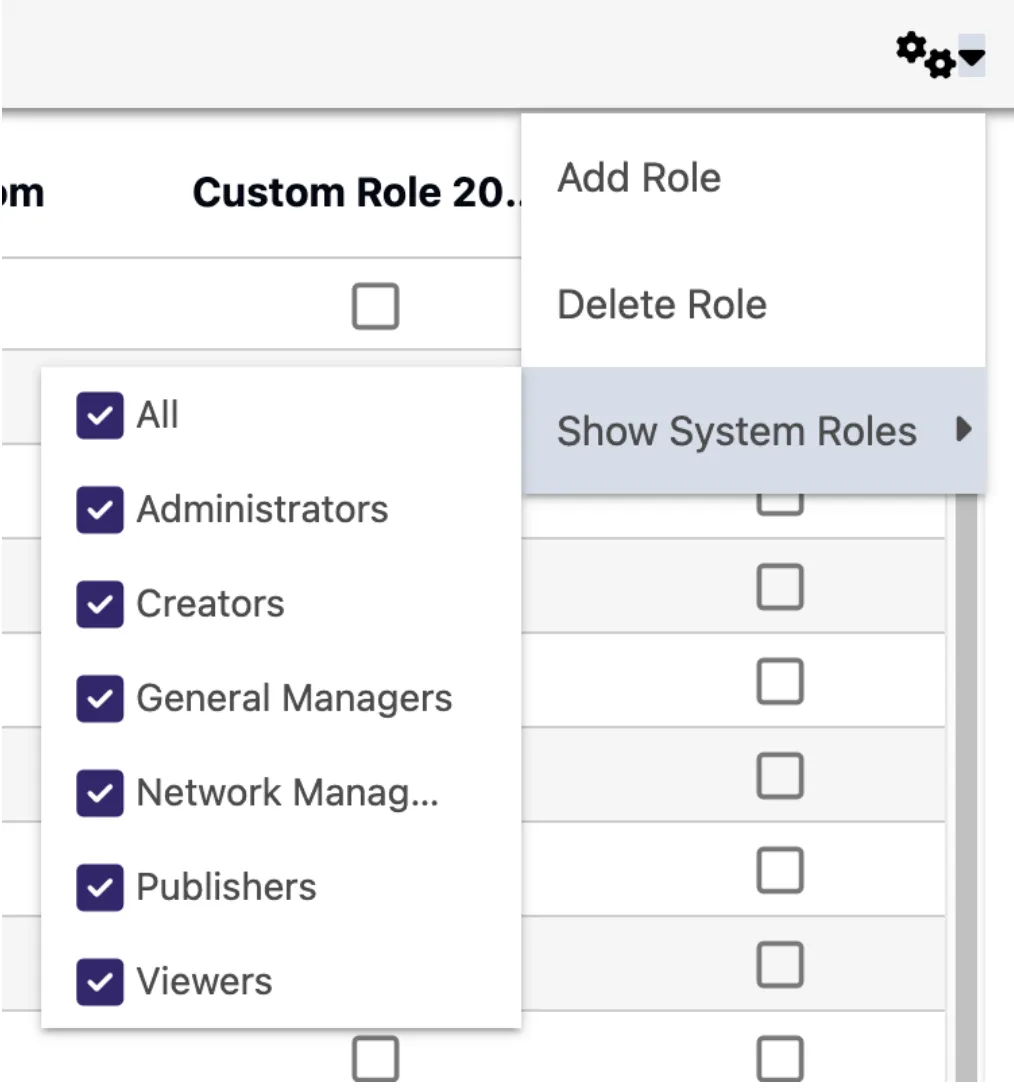Uncheck the Publishers checkbox
This screenshot has height=1089, width=1014.
100,888
